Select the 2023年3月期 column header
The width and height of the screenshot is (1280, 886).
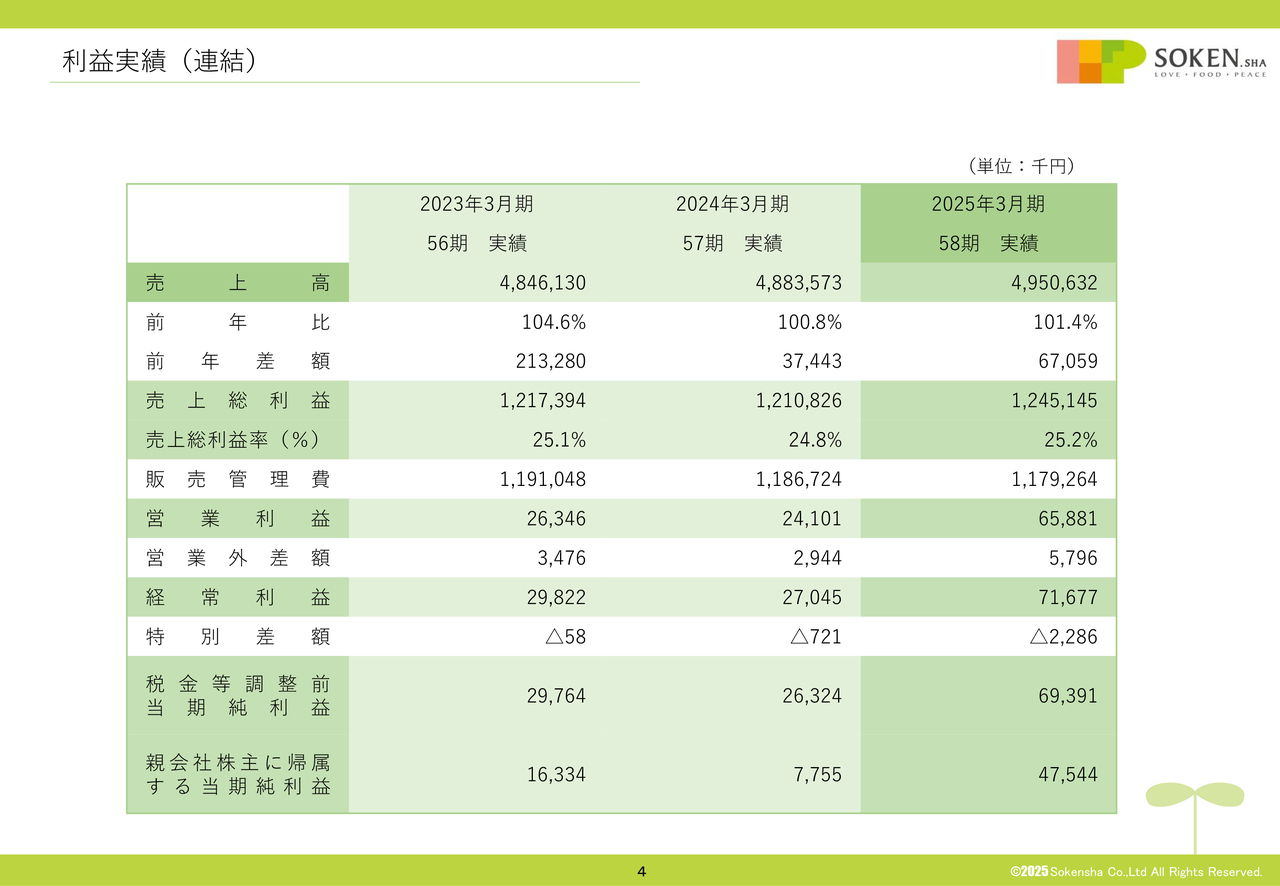476,204
